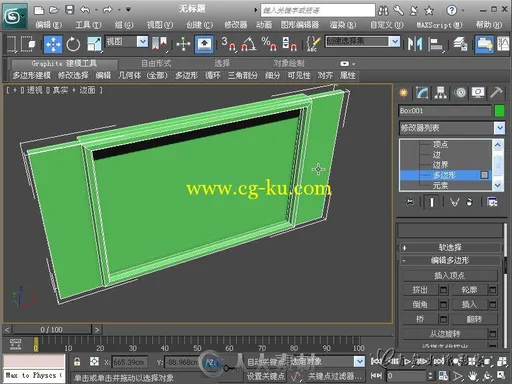Select the Element sub-object level
The width and height of the screenshot is (512, 384).
440,185
